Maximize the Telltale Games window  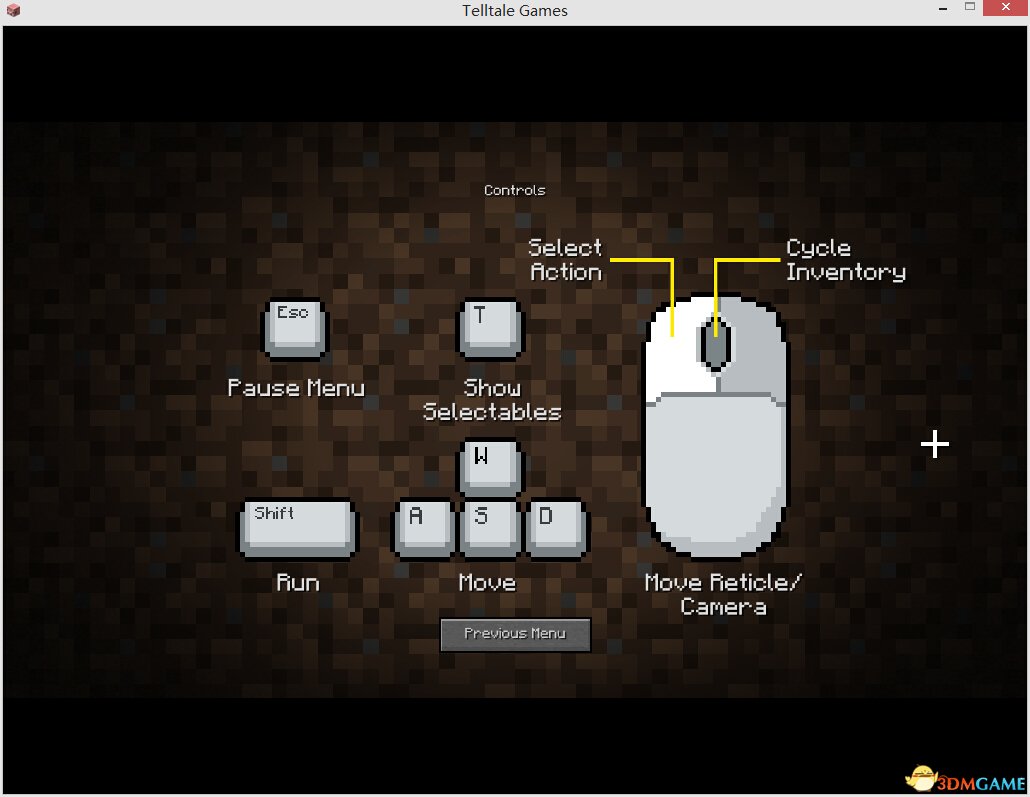[x=970, y=7]
